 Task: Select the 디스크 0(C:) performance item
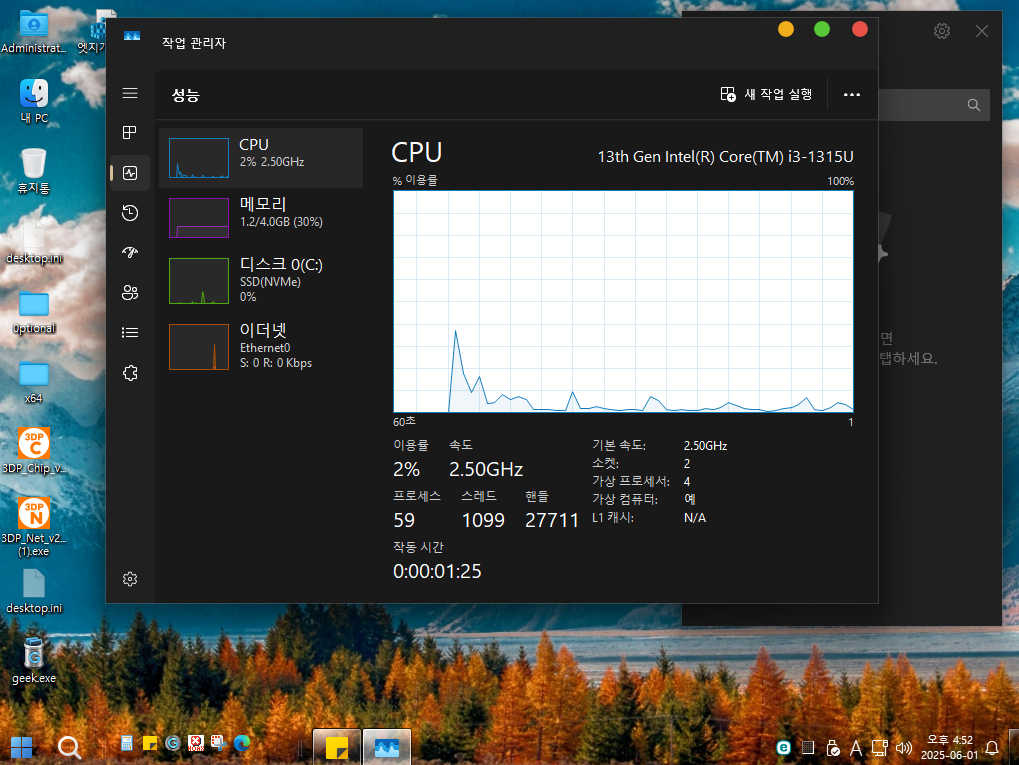click(261, 280)
